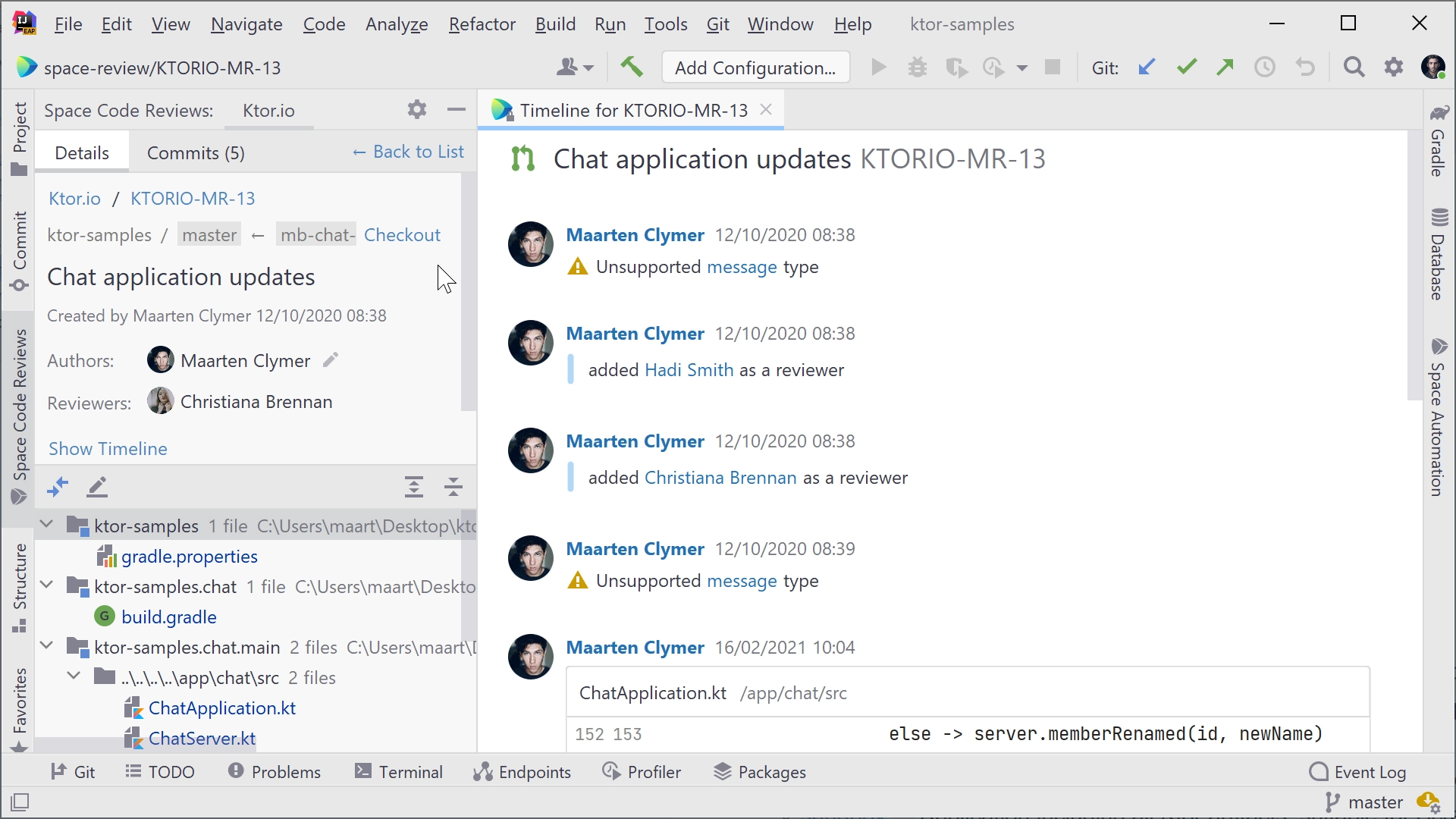The width and height of the screenshot is (1456, 819).
Task: Click the Git push arrow icon
Action: coord(1225,67)
